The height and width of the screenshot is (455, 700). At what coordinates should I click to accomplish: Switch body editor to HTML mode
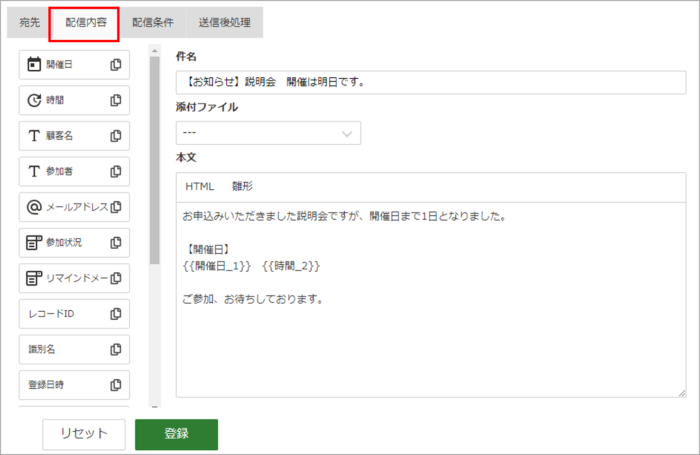tap(200, 187)
